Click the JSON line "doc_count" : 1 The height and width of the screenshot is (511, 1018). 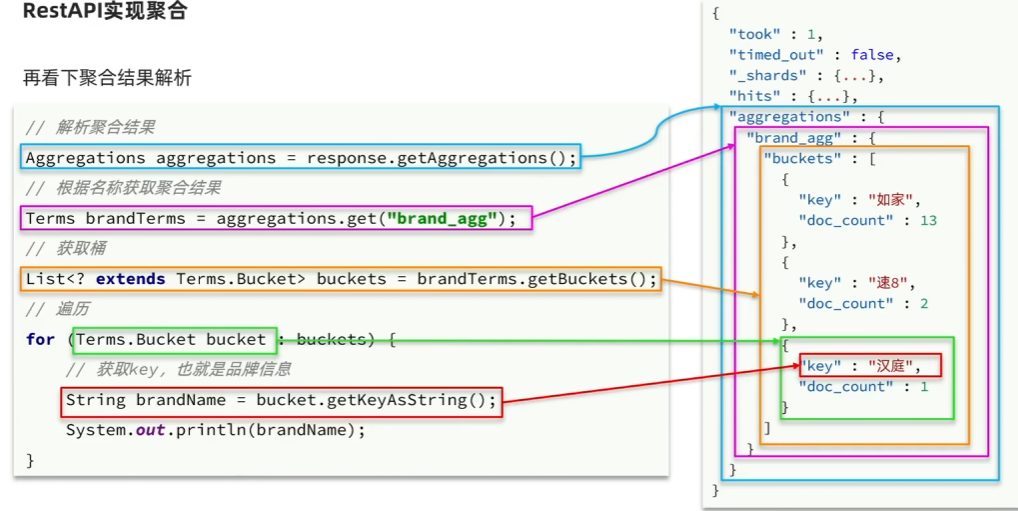[x=863, y=387]
